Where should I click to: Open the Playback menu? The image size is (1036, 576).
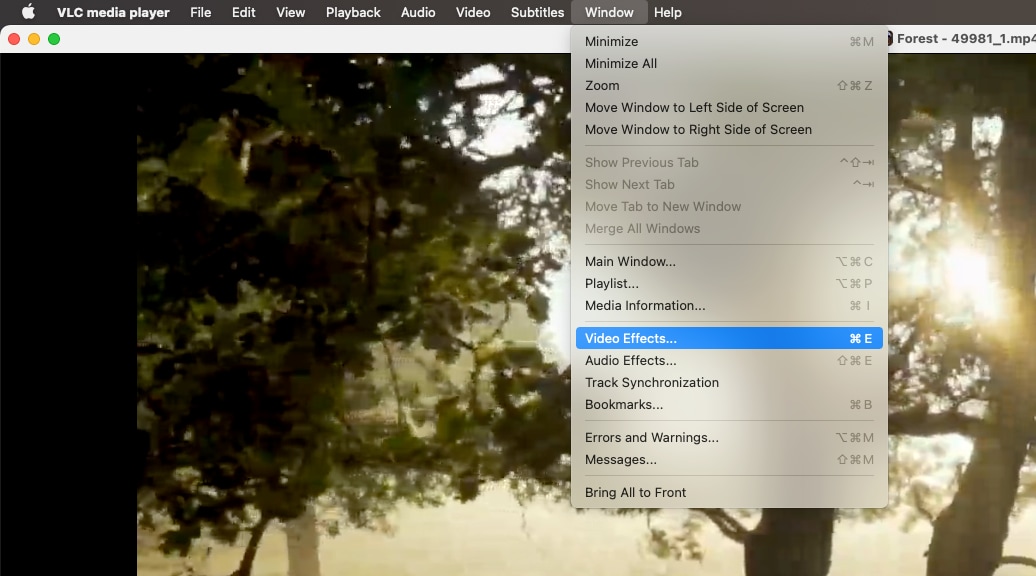pos(353,12)
